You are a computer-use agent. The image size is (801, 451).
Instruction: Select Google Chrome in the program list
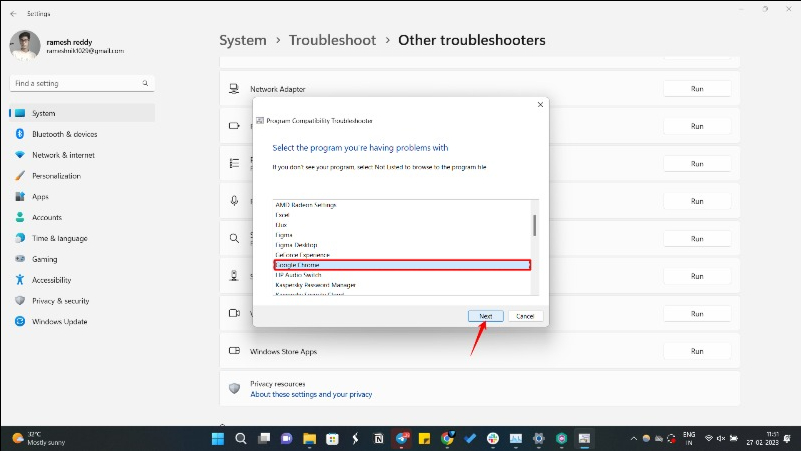point(402,265)
